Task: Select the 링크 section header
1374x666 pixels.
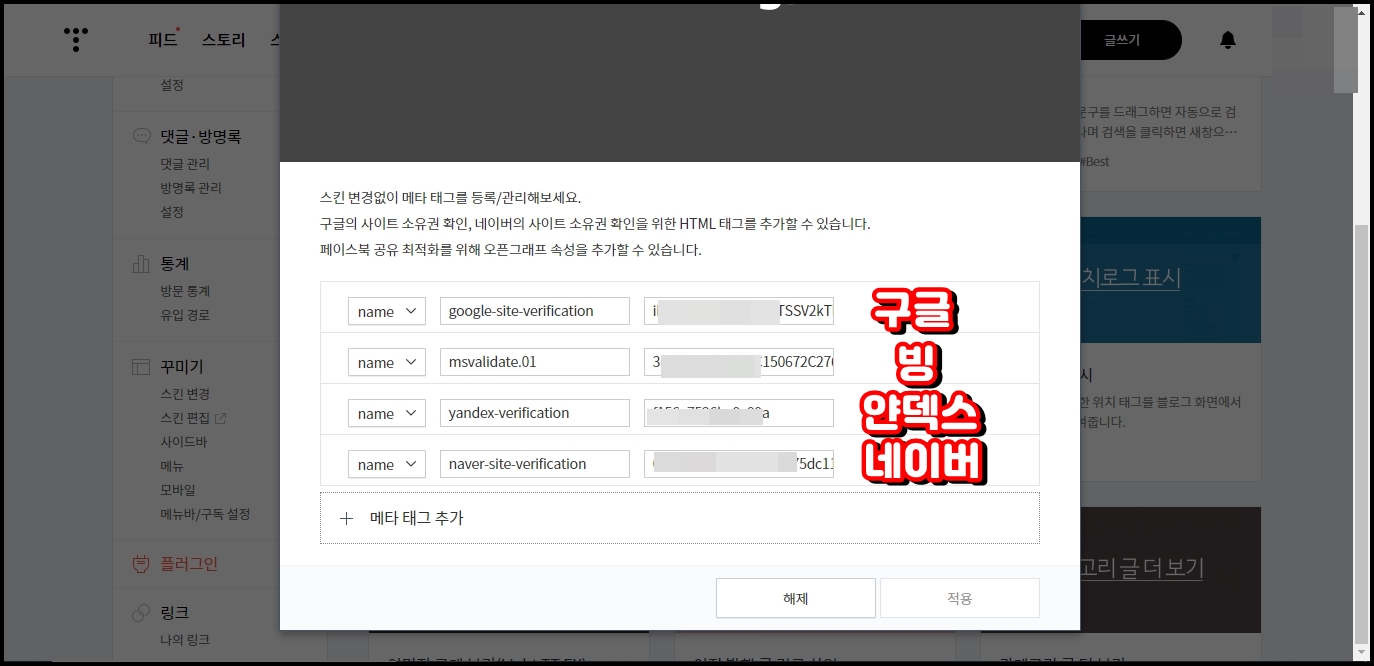Action: (175, 612)
